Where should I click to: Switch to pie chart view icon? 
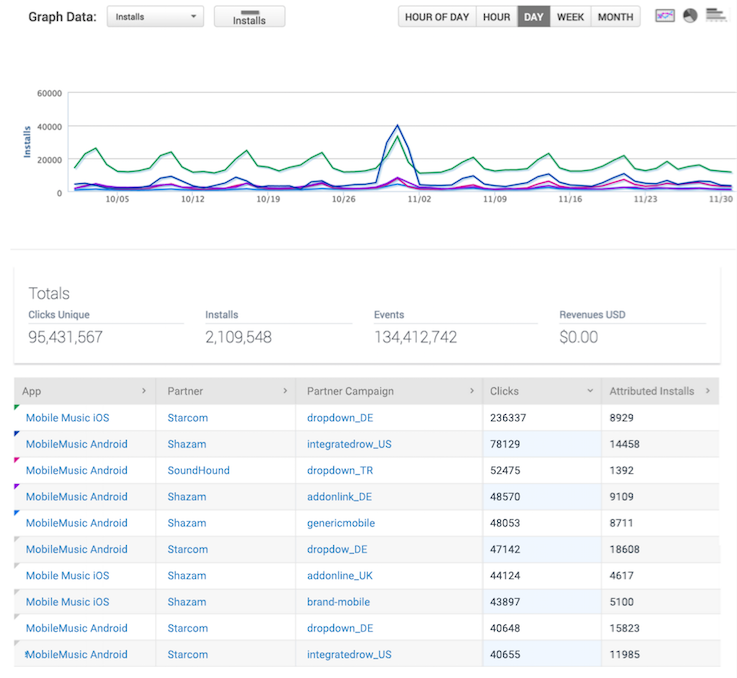tap(690, 16)
